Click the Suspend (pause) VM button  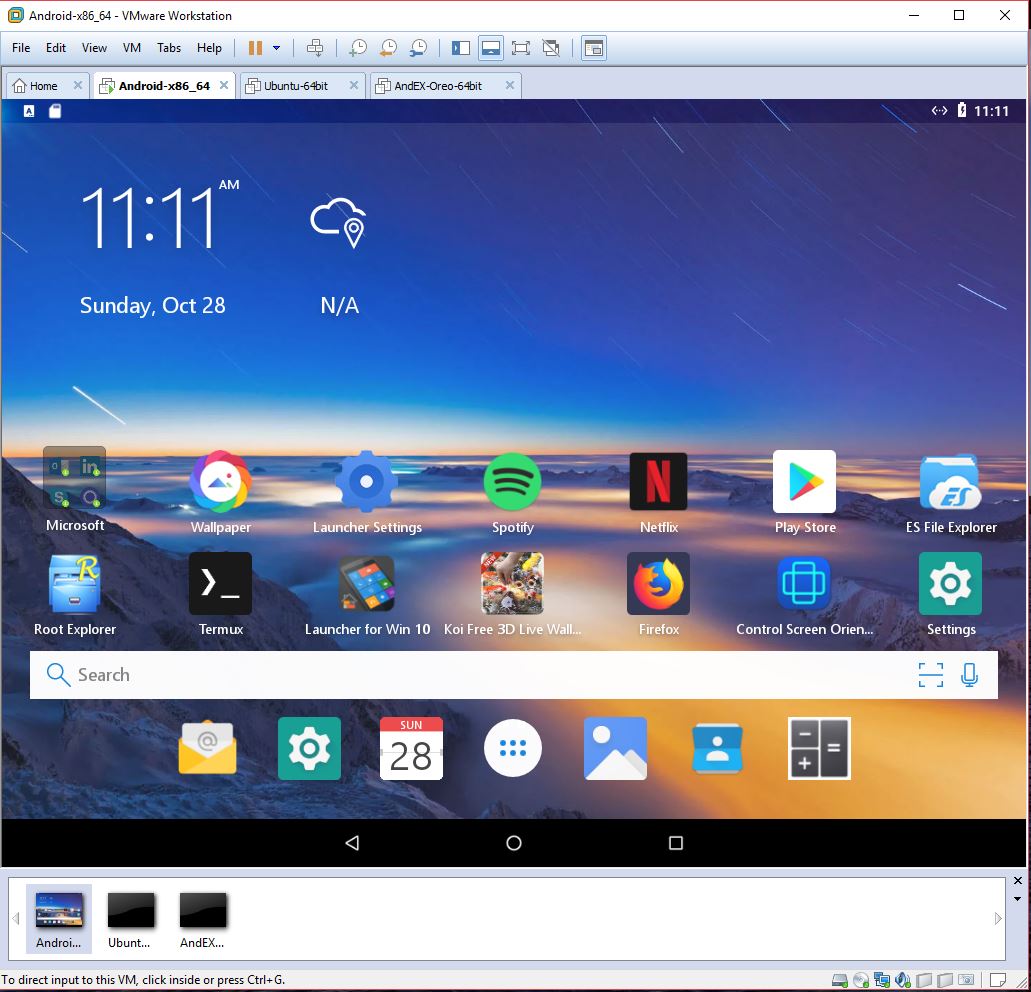pos(255,48)
